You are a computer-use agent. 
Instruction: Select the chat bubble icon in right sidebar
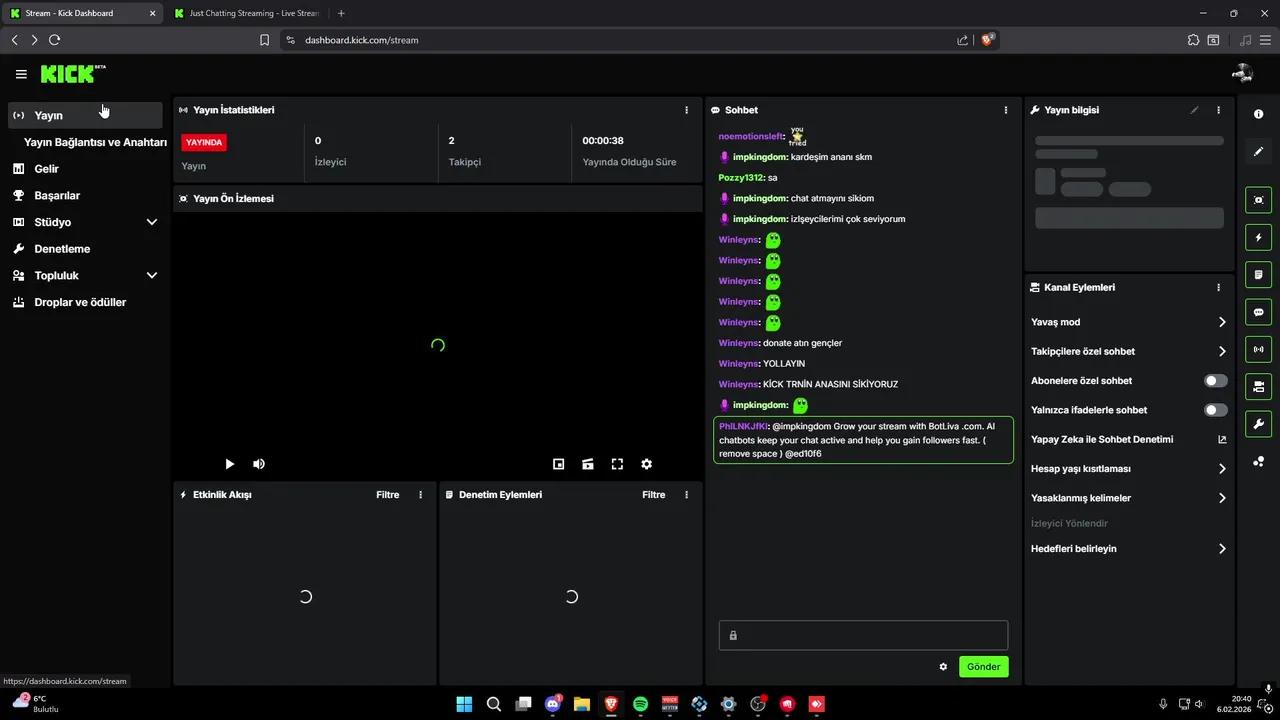tap(1258, 312)
